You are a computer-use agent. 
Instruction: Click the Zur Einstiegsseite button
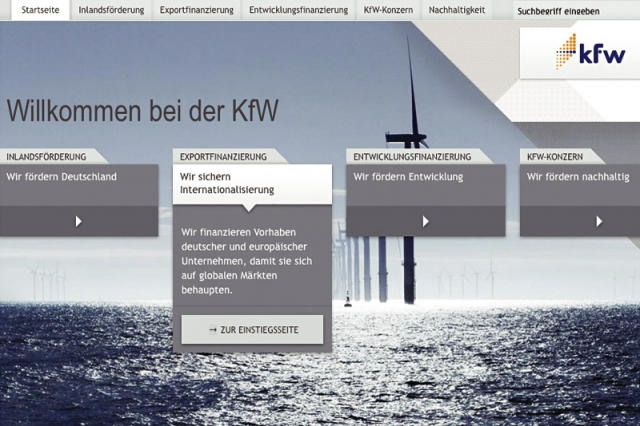point(252,329)
